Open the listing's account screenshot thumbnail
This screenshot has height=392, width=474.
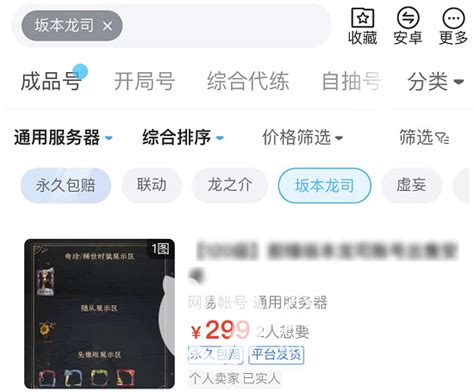tap(99, 314)
